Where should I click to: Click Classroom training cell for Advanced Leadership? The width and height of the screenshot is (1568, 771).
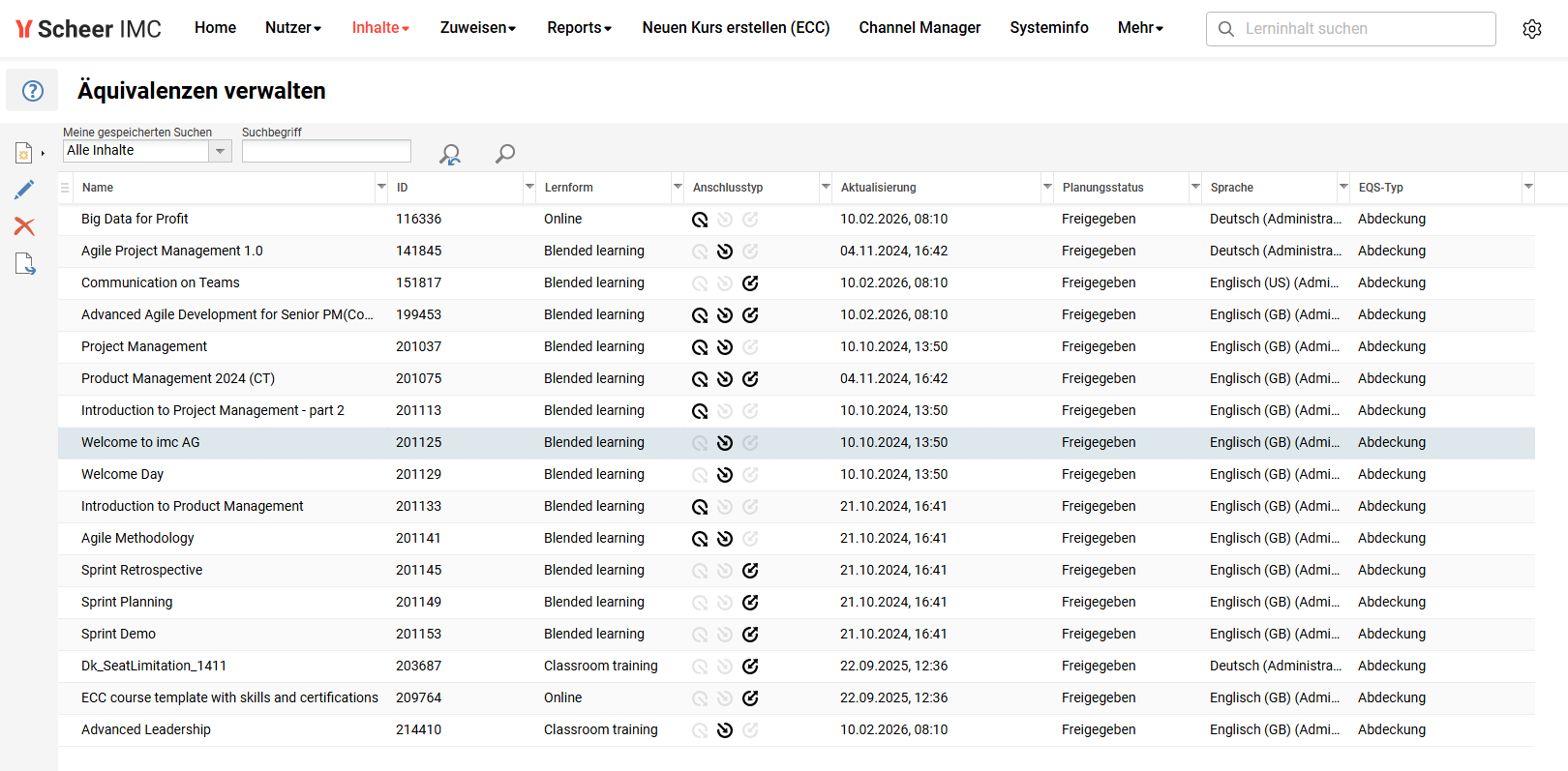(x=600, y=729)
